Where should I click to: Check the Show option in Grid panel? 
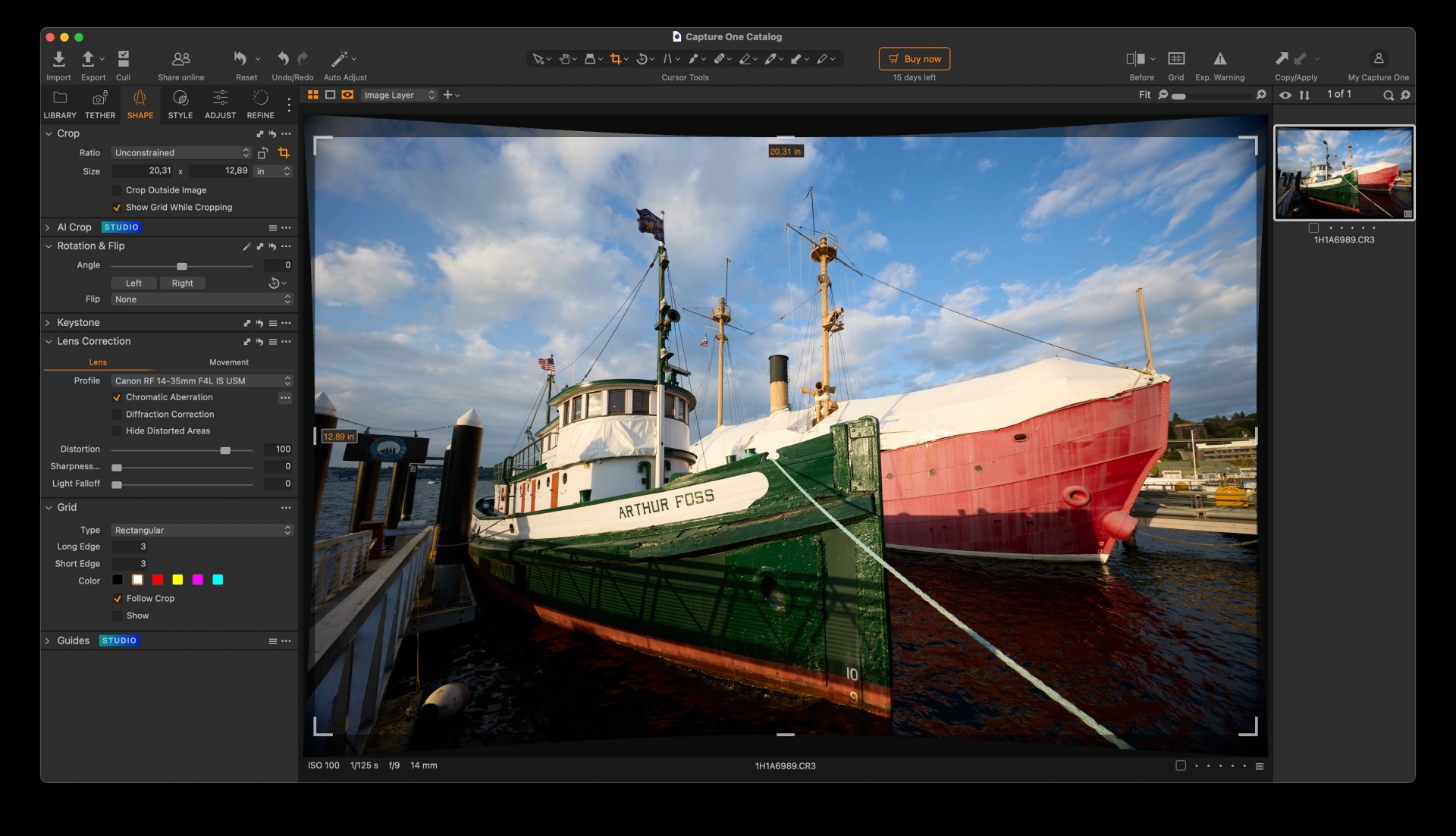118,616
